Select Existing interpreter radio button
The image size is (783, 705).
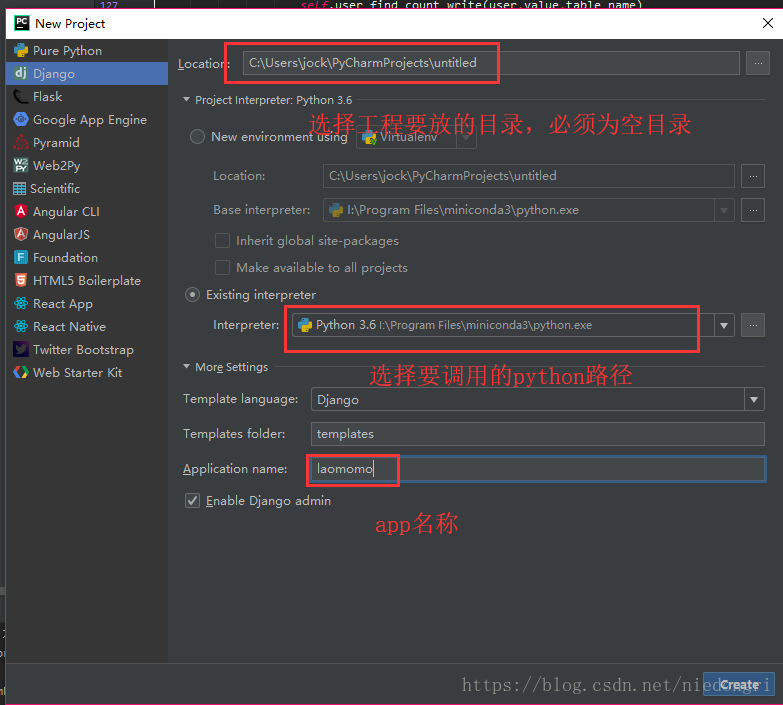coord(192,295)
